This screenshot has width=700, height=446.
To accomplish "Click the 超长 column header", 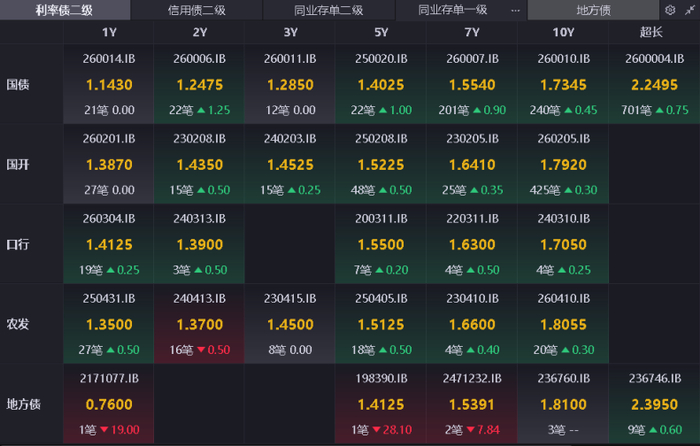I will click(x=651, y=32).
